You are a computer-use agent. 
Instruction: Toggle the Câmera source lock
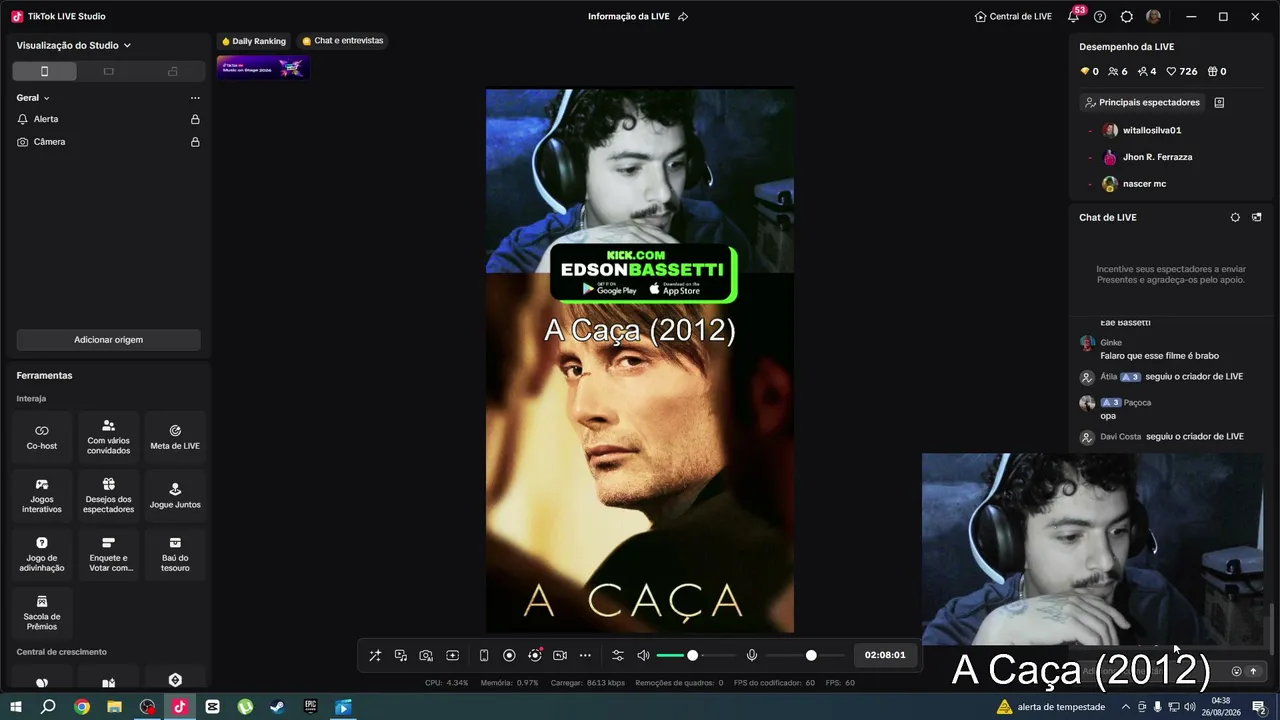(x=195, y=142)
